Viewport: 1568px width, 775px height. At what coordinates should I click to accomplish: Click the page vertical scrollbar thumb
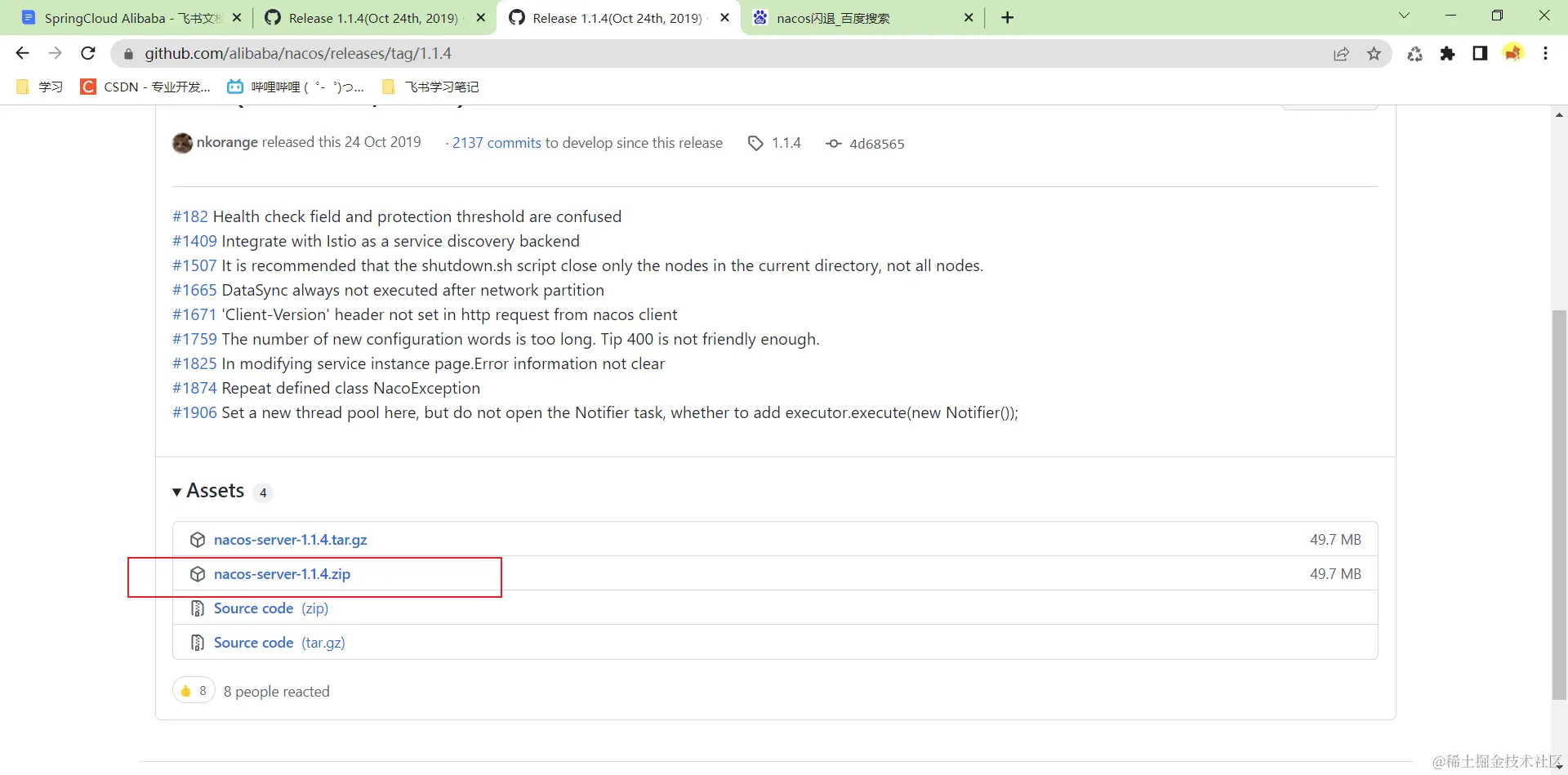[x=1559, y=505]
